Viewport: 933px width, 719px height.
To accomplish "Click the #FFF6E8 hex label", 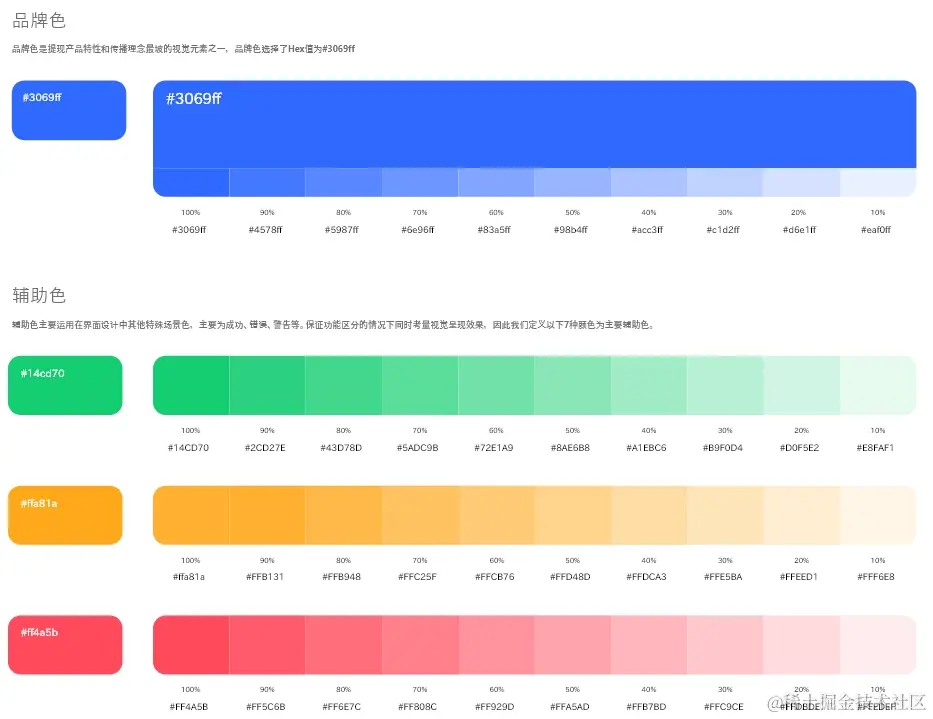I will click(876, 577).
